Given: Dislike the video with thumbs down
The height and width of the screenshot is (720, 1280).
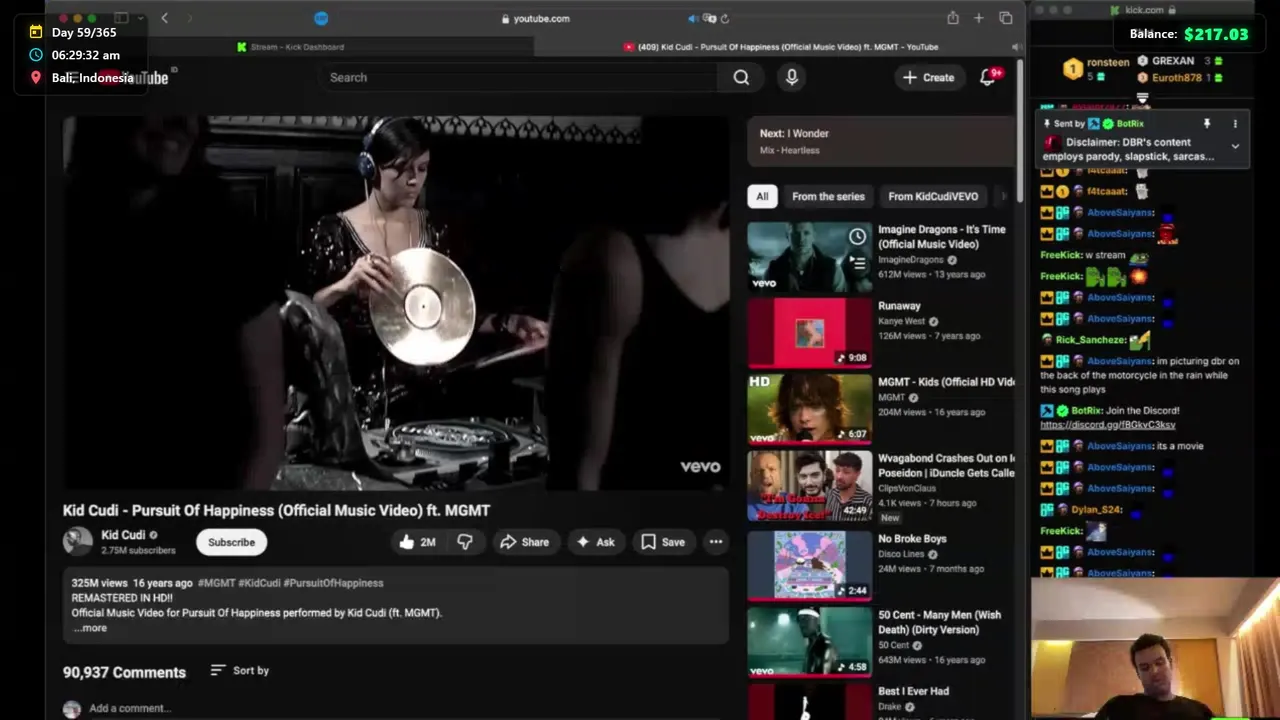Looking at the screenshot, I should coord(465,542).
